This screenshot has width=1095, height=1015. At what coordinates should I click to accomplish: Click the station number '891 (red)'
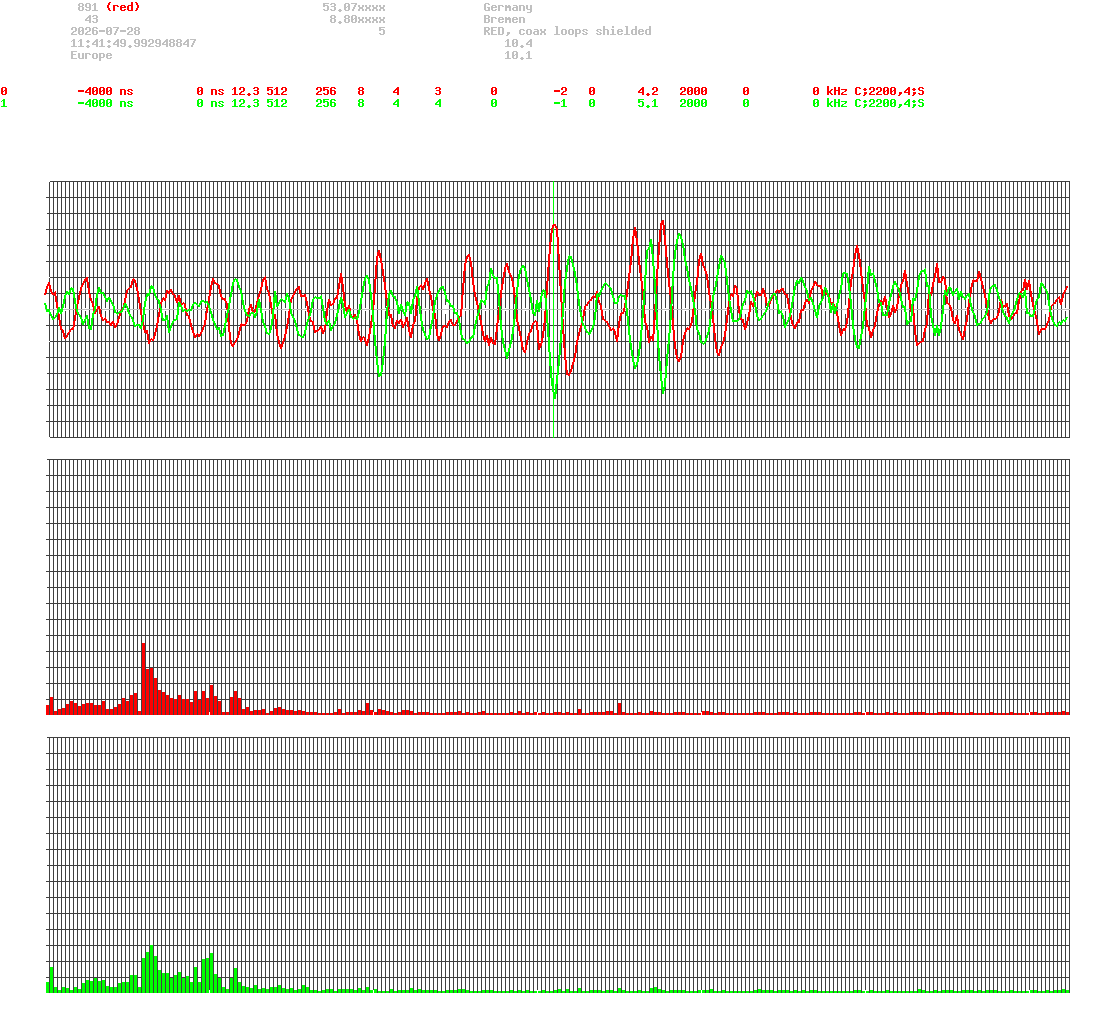click(x=109, y=7)
